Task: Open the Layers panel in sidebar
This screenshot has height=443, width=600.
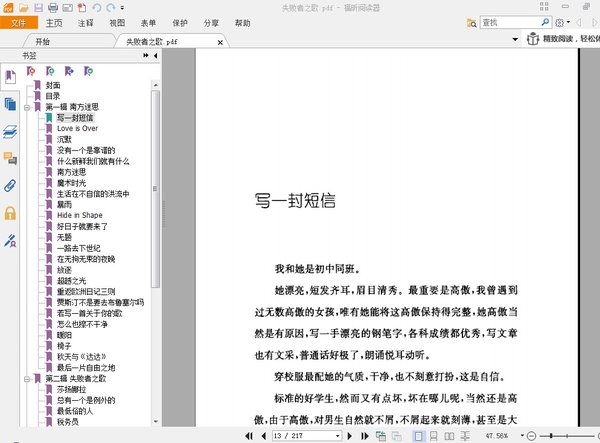Action: point(10,131)
